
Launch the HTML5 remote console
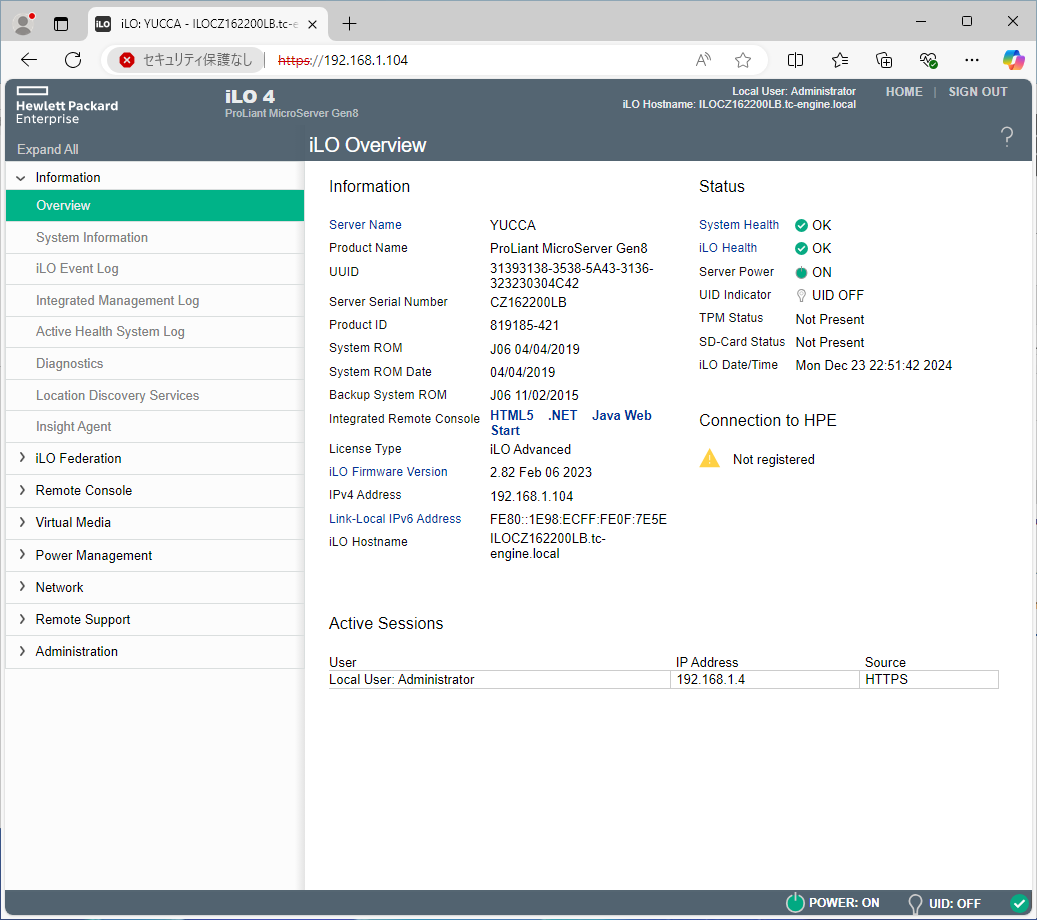pos(512,415)
